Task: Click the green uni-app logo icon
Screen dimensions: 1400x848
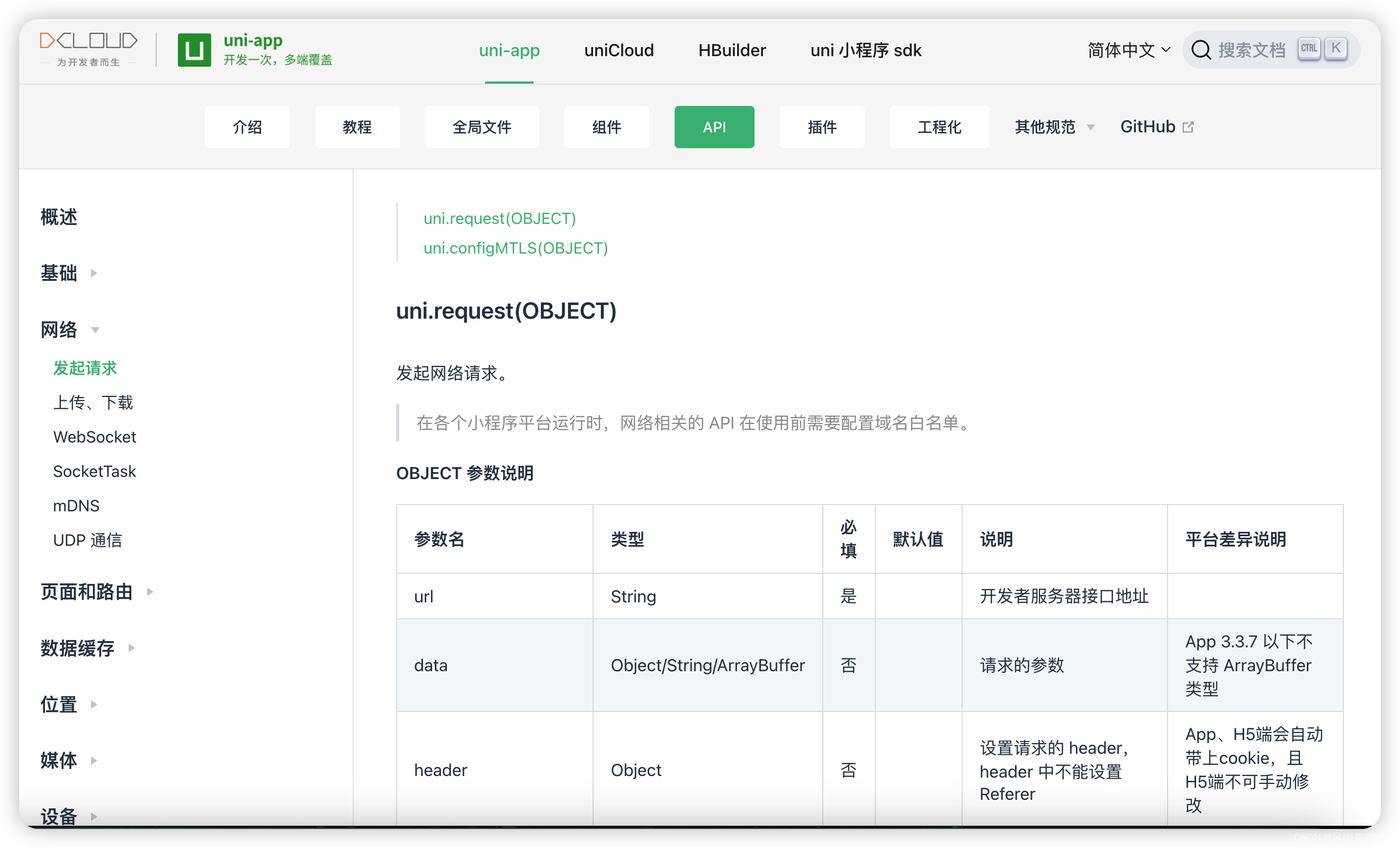Action: (x=194, y=50)
